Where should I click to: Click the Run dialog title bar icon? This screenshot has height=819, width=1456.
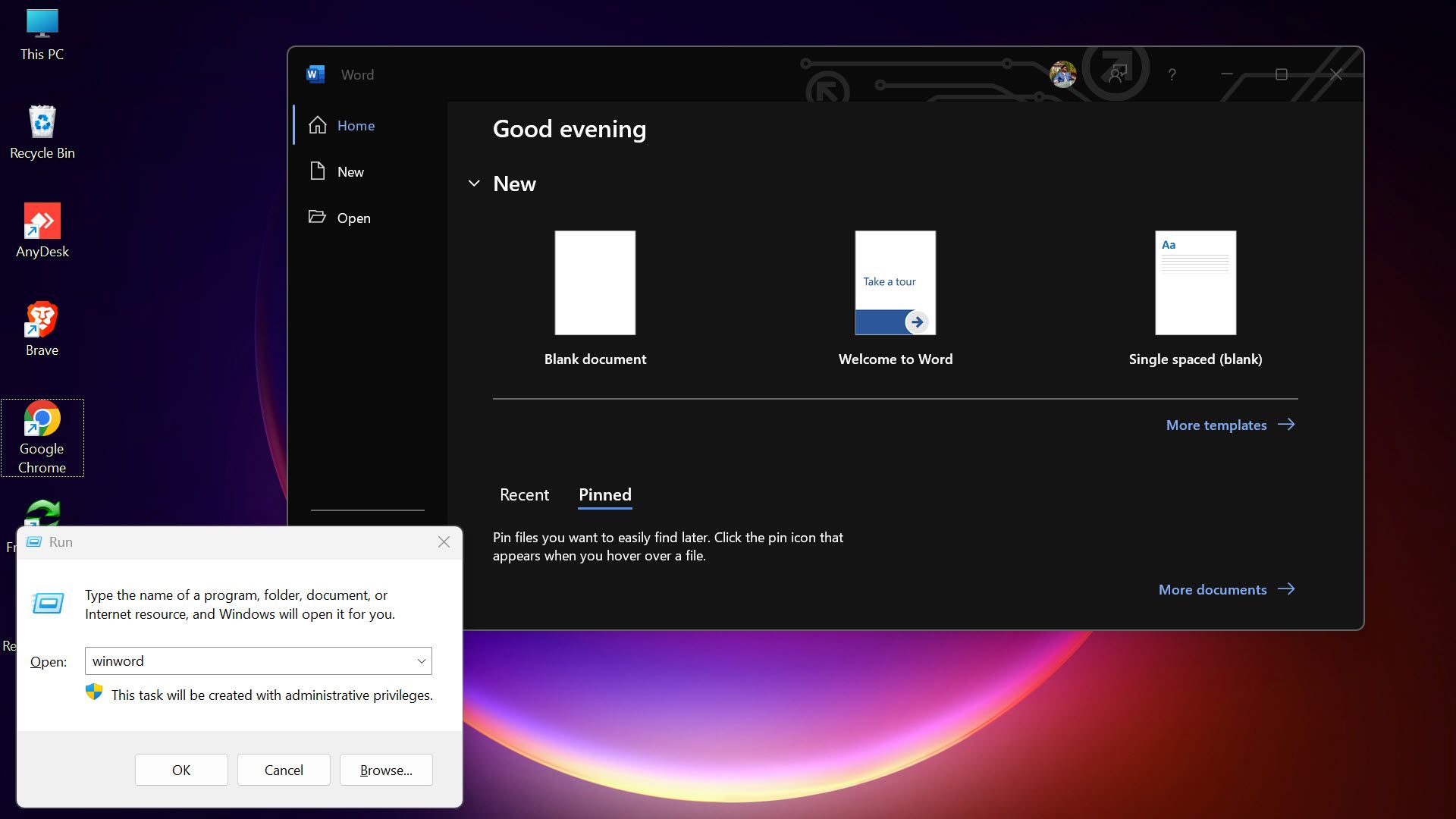click(33, 542)
